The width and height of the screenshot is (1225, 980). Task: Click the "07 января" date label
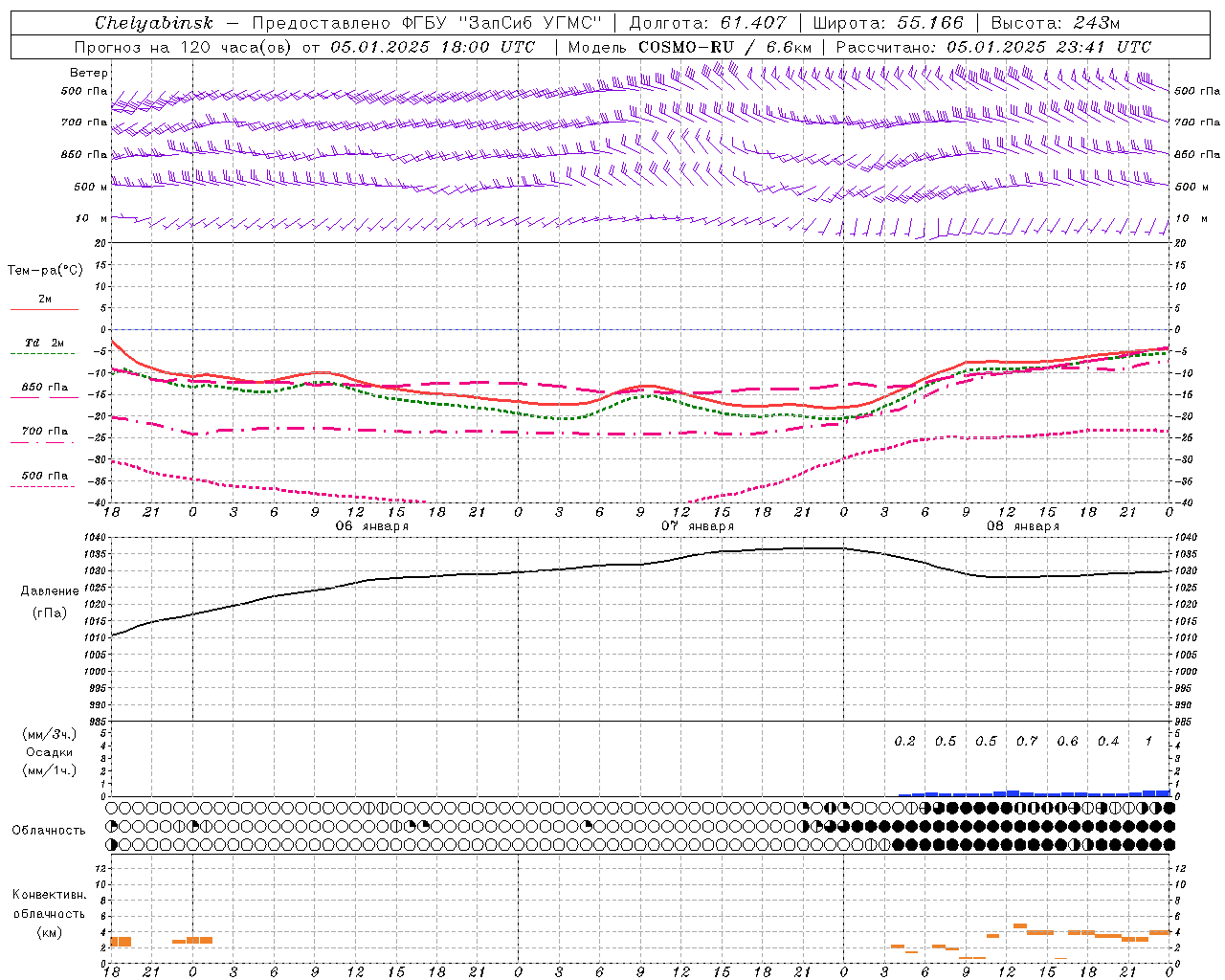click(698, 526)
